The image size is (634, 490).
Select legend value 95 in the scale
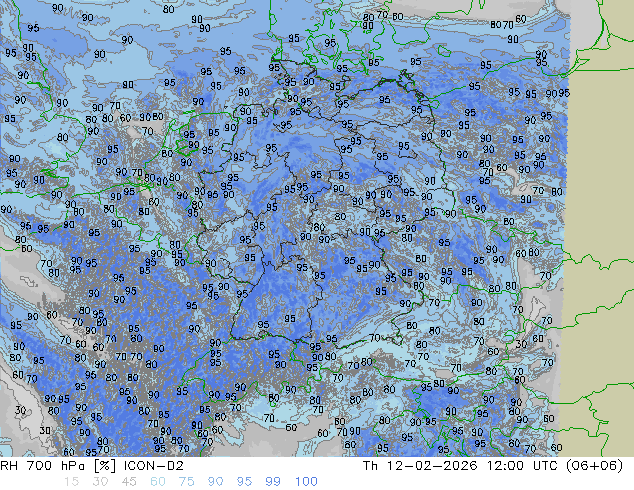244,482
